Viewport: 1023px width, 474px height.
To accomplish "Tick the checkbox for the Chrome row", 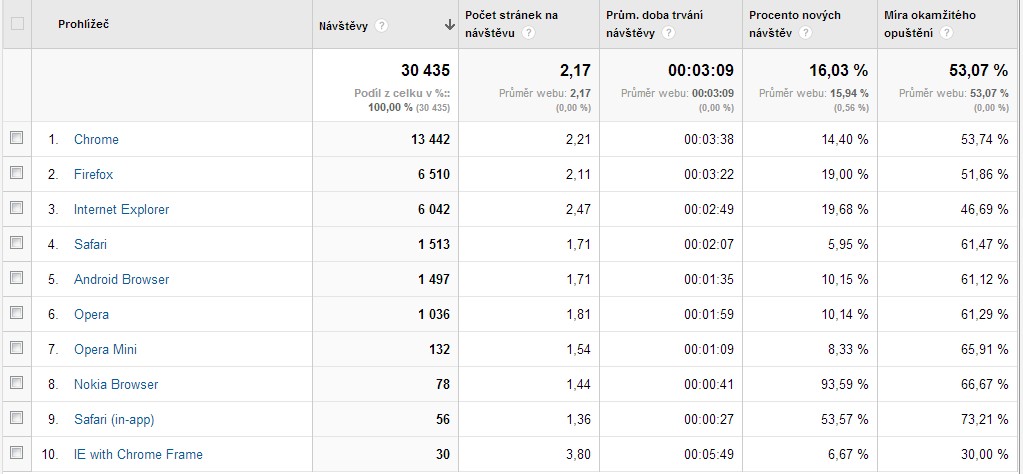I will point(16,139).
